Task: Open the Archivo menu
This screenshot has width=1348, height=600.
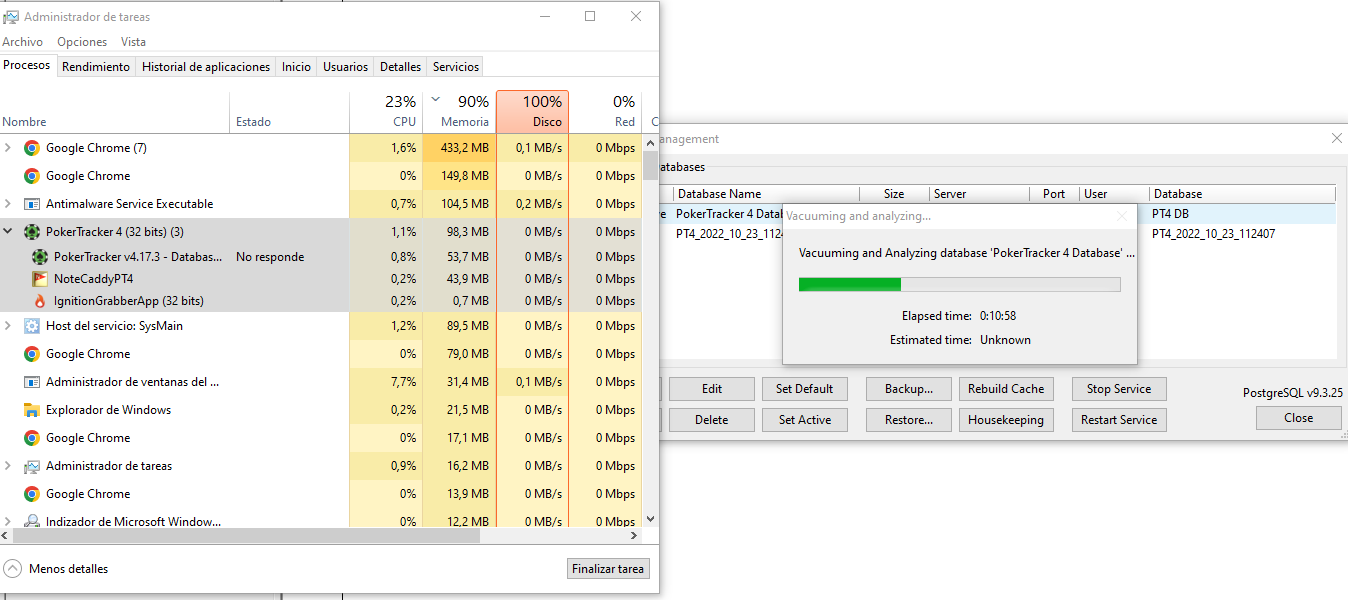Action: [x=22, y=42]
